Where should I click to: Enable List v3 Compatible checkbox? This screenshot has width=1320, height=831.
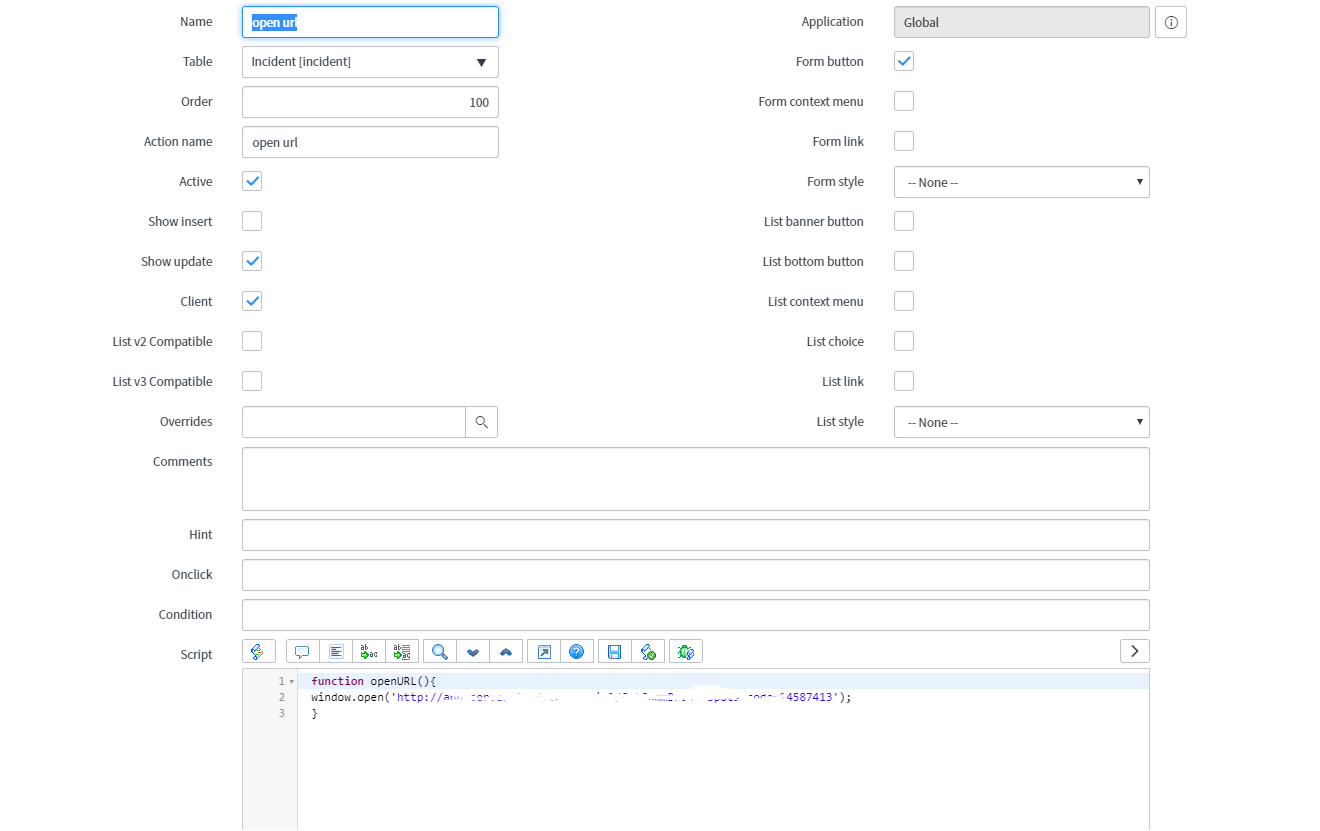252,382
